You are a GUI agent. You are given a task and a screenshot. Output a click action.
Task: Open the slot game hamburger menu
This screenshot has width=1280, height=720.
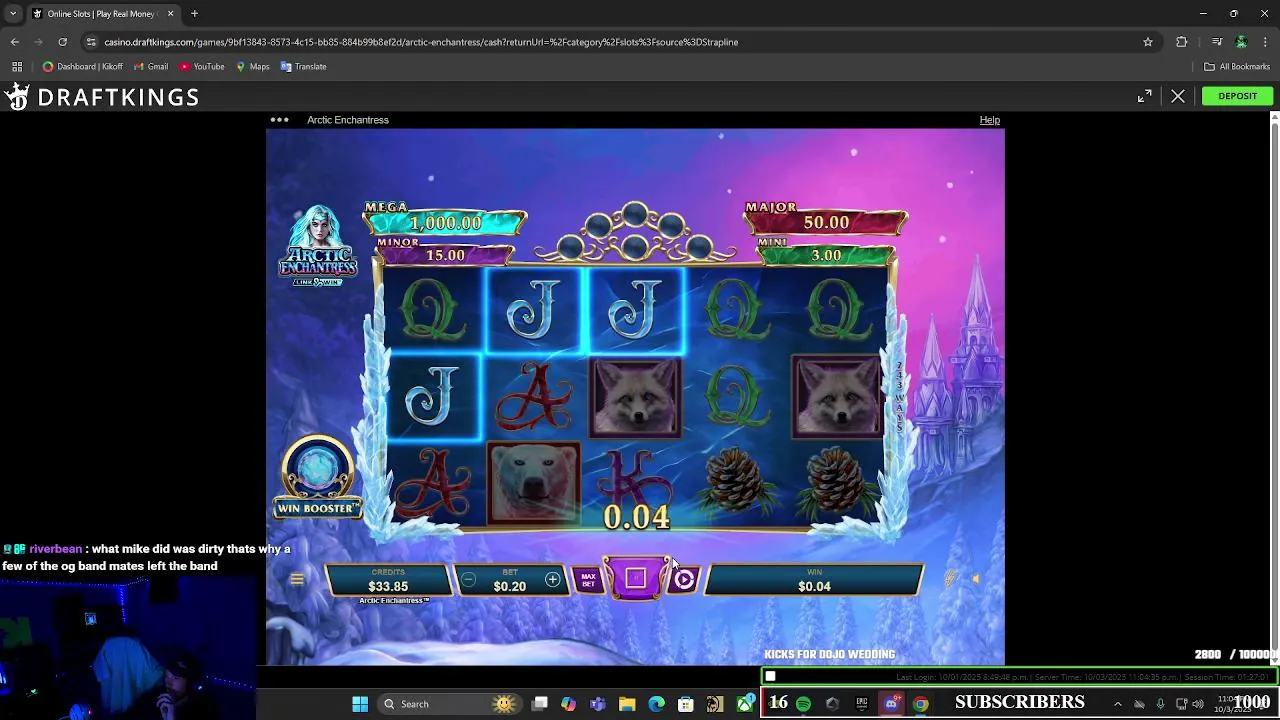(297, 580)
